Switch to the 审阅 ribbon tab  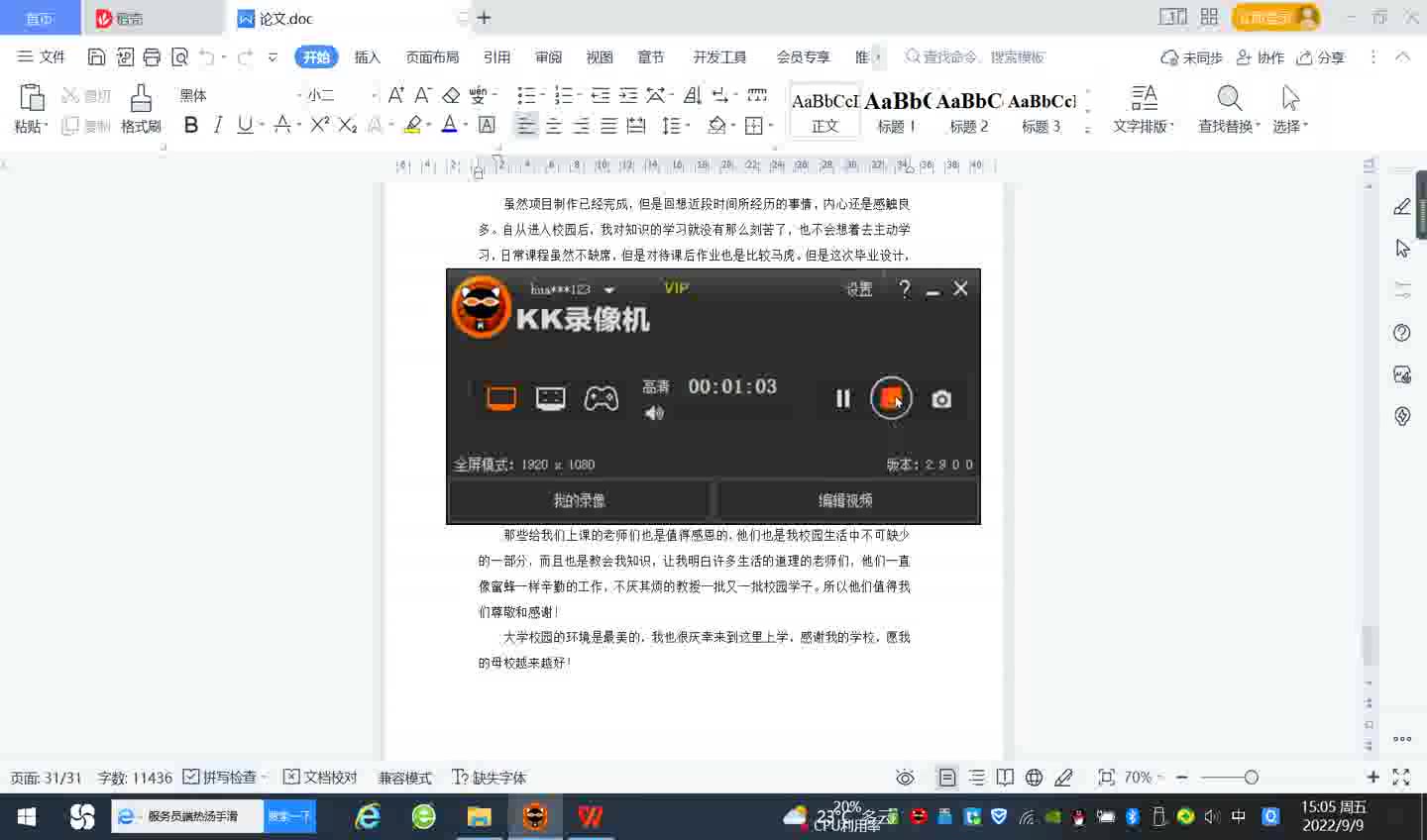coord(548,56)
